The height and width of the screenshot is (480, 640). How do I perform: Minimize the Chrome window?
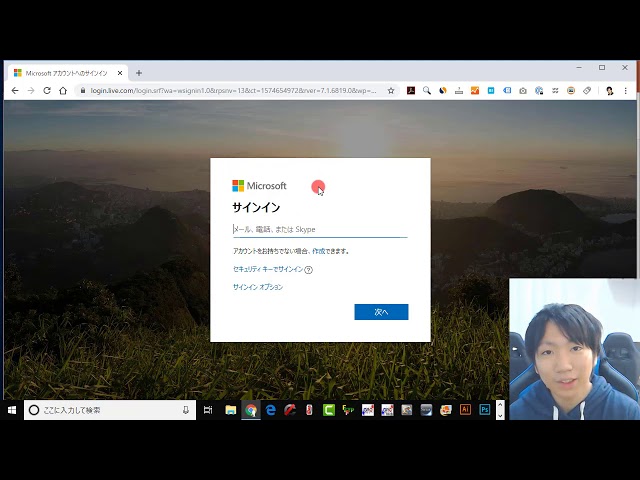point(579,68)
